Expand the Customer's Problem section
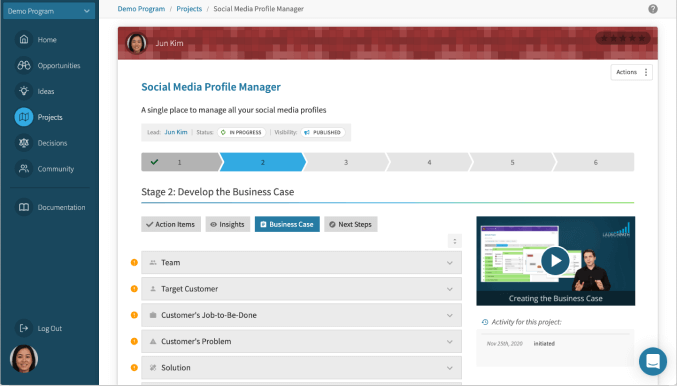 click(x=301, y=342)
